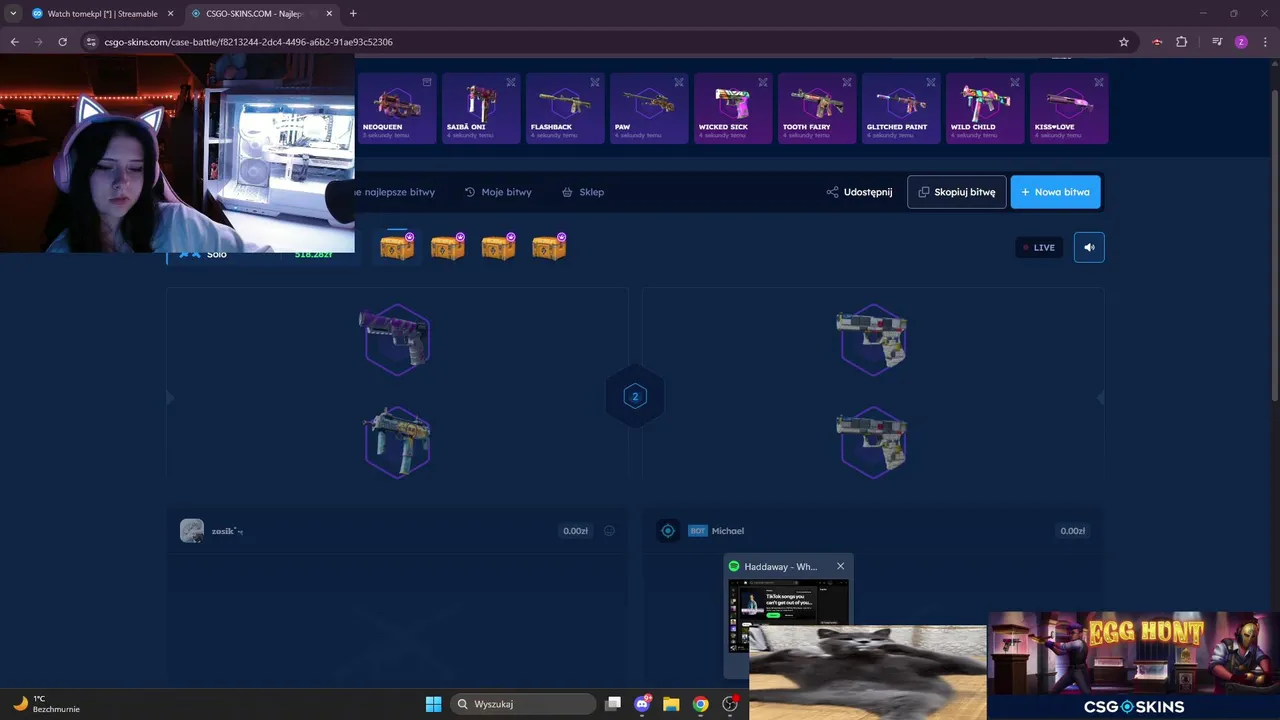Start a Nowa bitwa
Image resolution: width=1280 pixels, height=720 pixels.
[1056, 192]
